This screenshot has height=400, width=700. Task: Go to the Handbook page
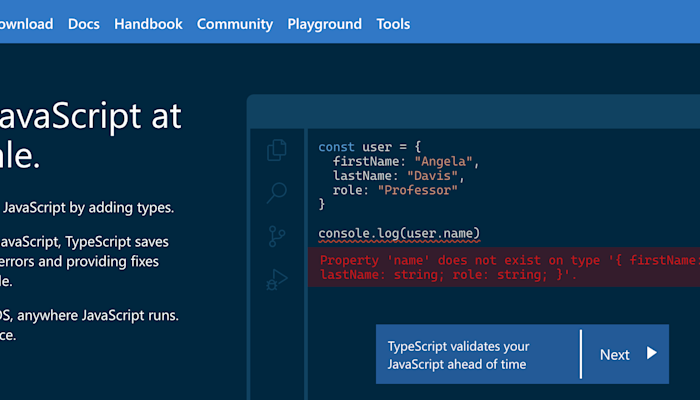coord(148,24)
